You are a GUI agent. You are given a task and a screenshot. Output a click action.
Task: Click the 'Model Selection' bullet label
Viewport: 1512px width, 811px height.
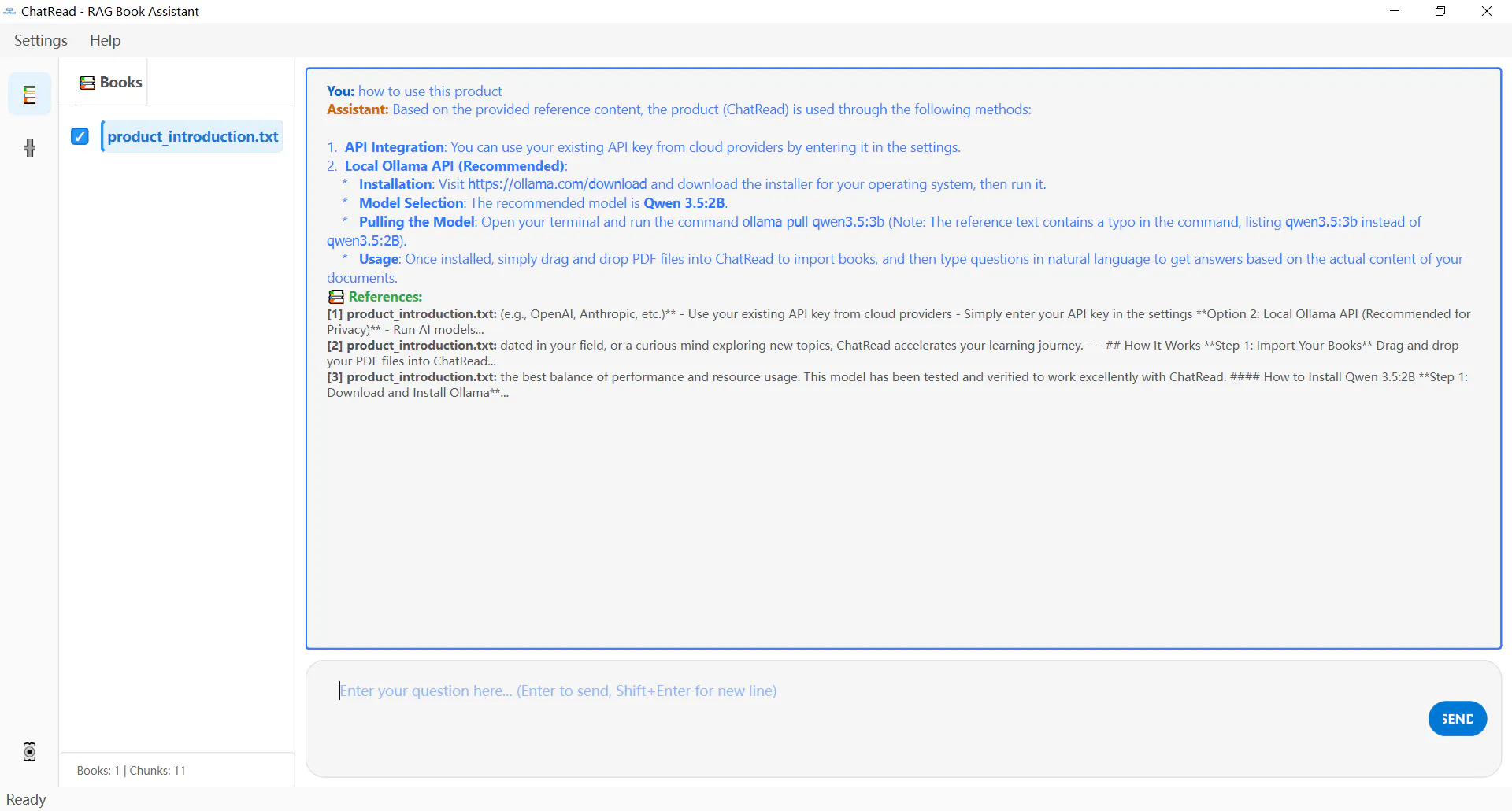click(411, 203)
